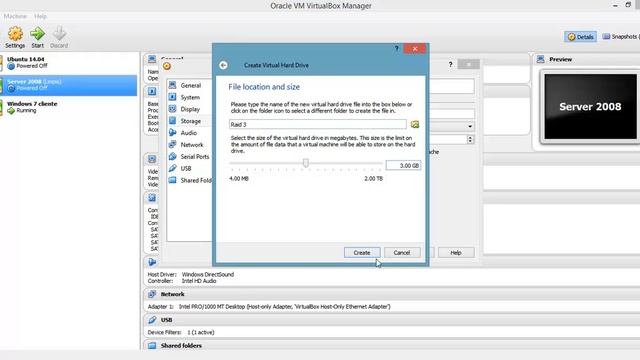
Task: Click the Shared folders section icon in details
Action: 152,345
